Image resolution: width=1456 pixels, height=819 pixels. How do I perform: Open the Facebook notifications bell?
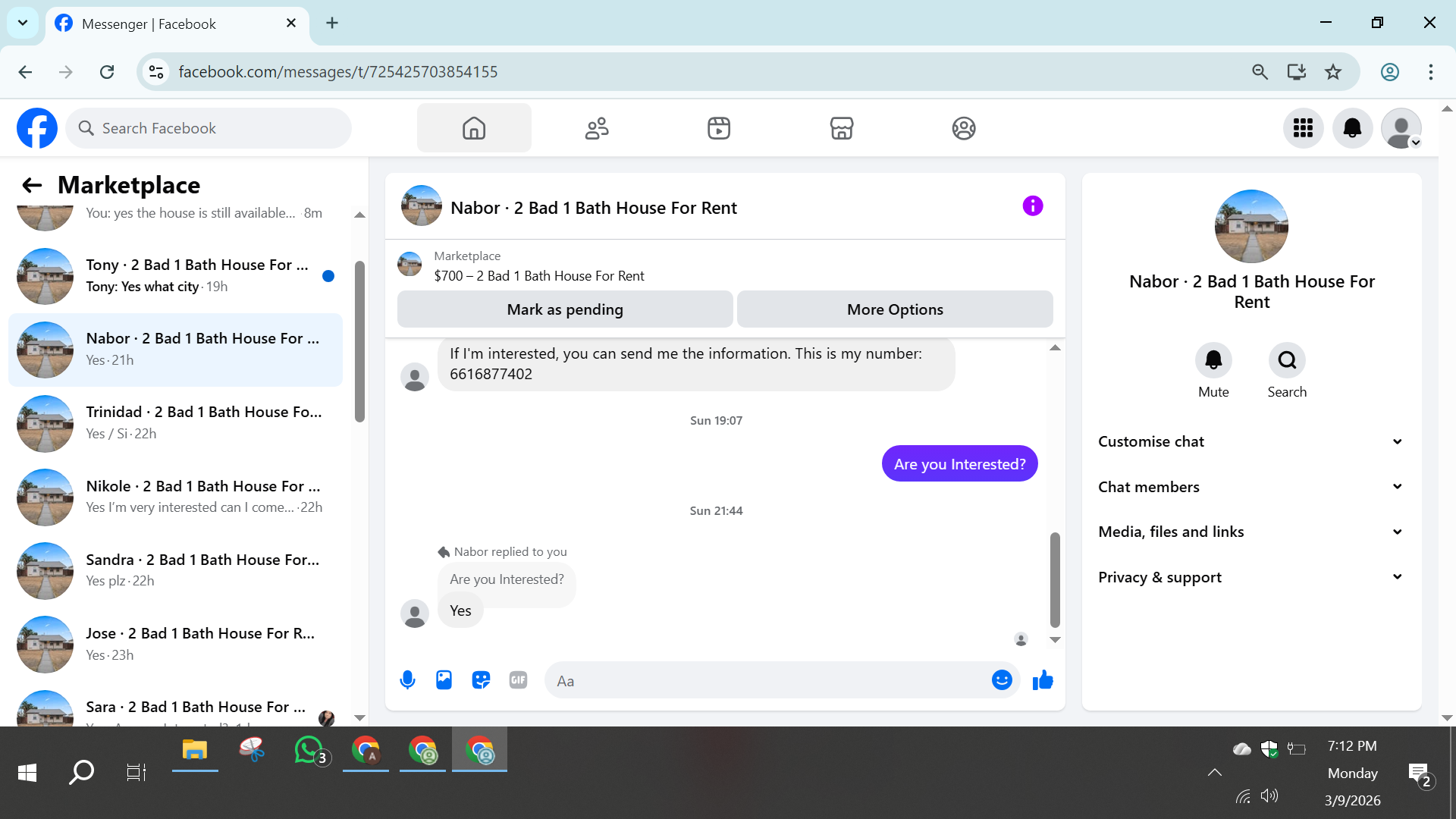click(x=1352, y=128)
